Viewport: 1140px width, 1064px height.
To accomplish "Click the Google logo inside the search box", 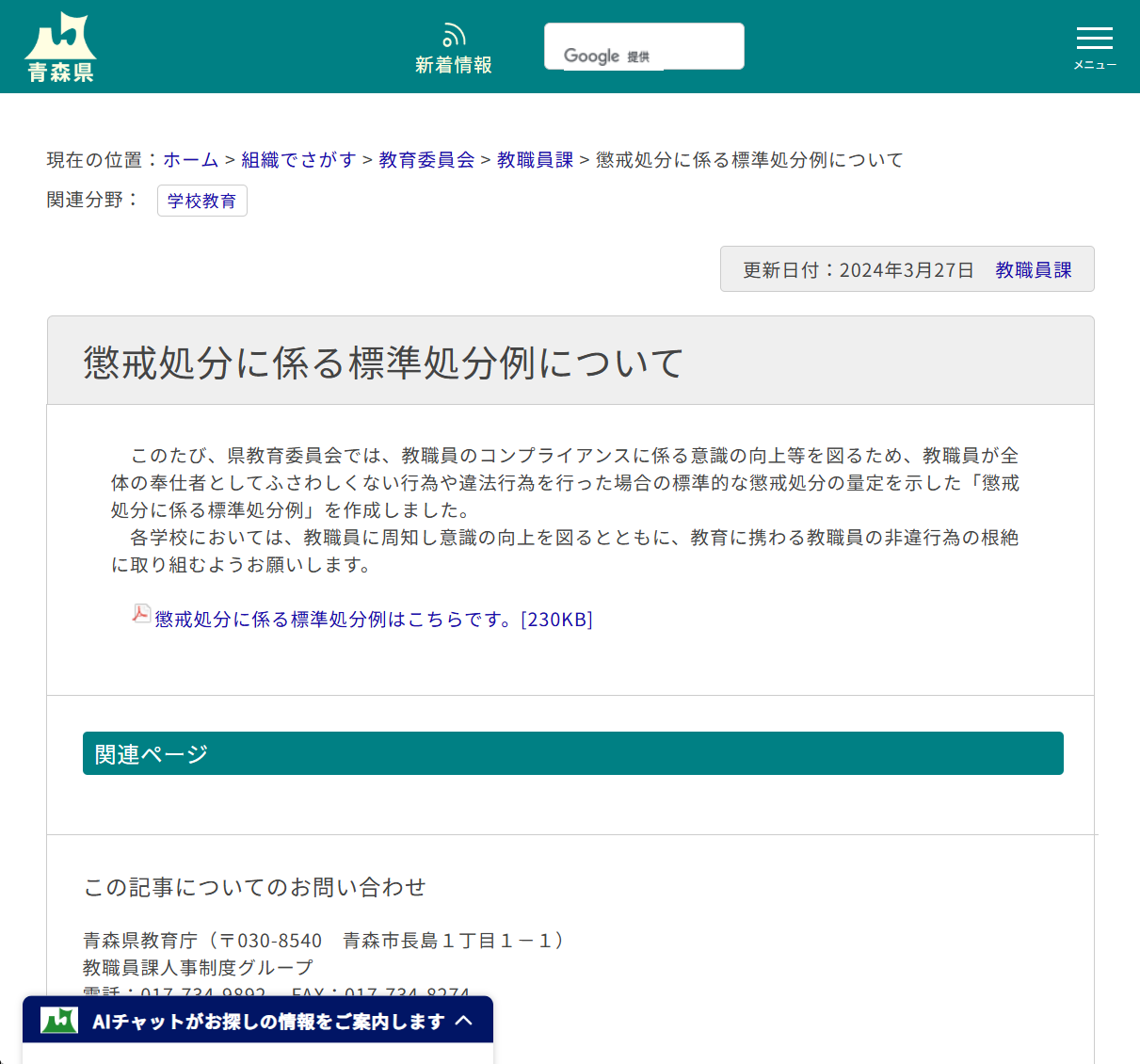I will click(x=591, y=56).
